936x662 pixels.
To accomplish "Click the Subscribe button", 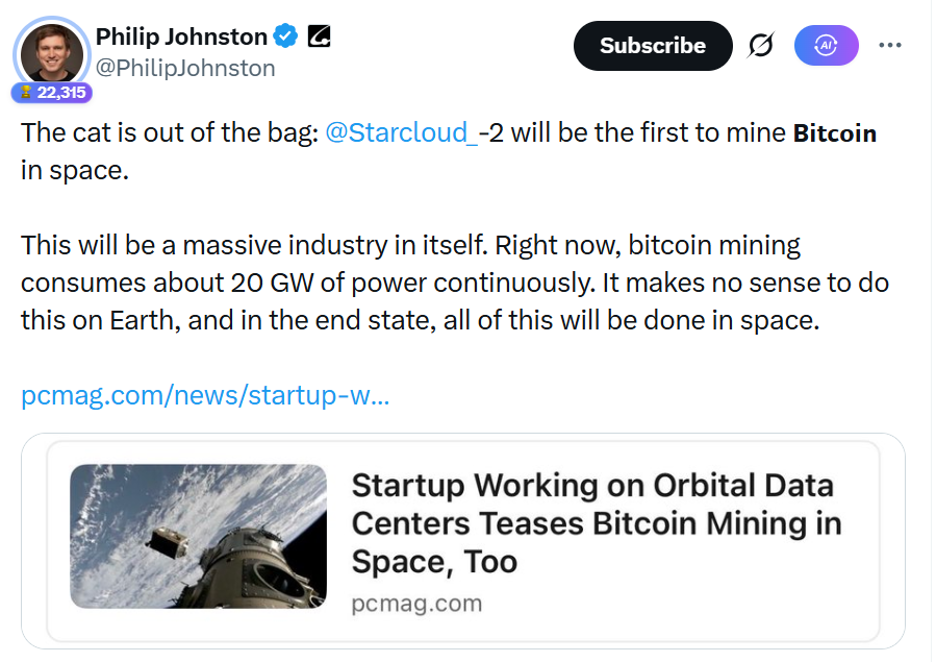I will tap(652, 45).
